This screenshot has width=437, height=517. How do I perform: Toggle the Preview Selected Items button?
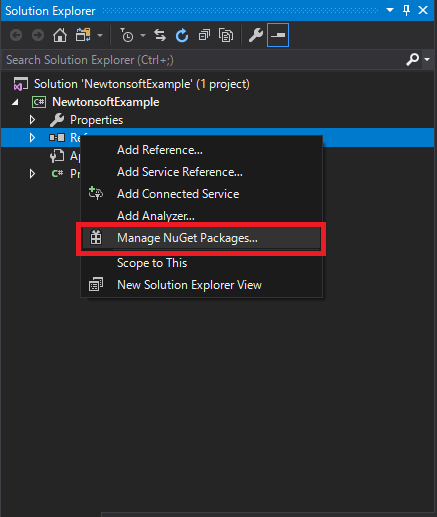(x=278, y=35)
